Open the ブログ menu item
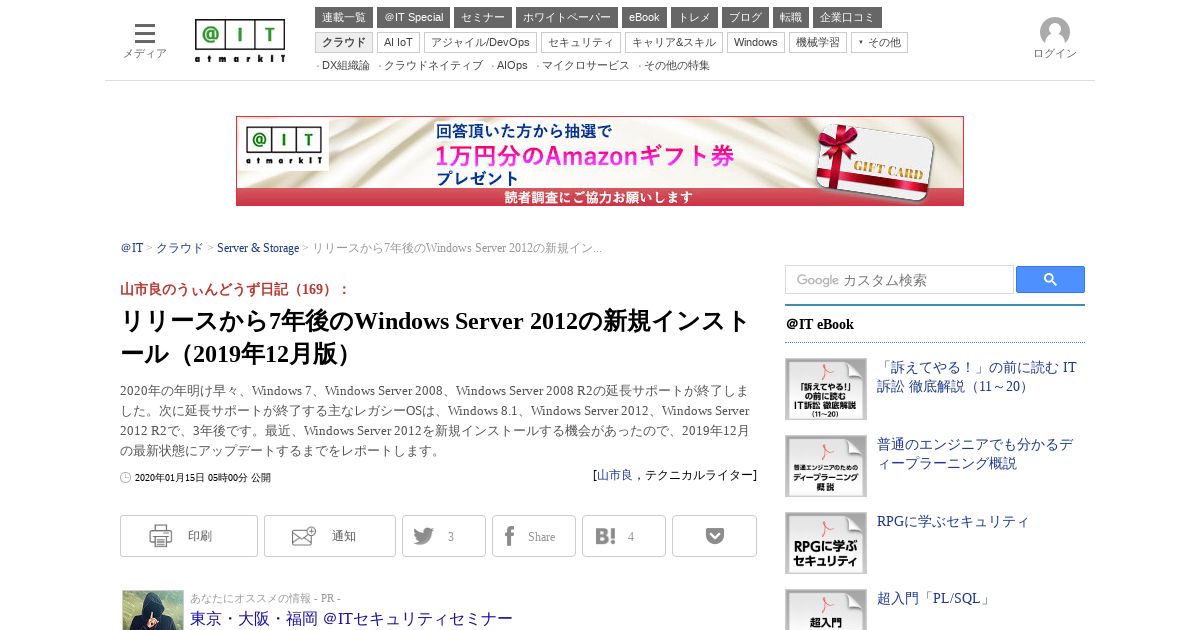Screen dimensions: 1200x630 click(745, 18)
